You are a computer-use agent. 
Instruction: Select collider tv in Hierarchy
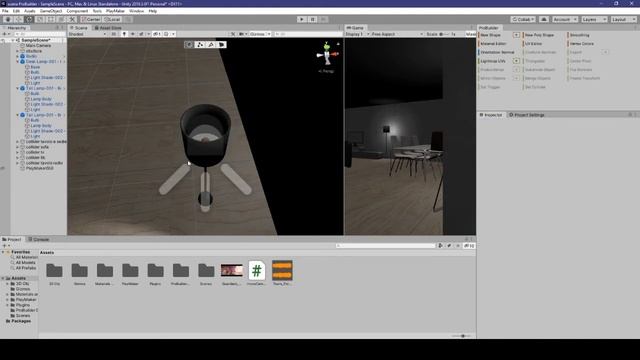click(35, 152)
